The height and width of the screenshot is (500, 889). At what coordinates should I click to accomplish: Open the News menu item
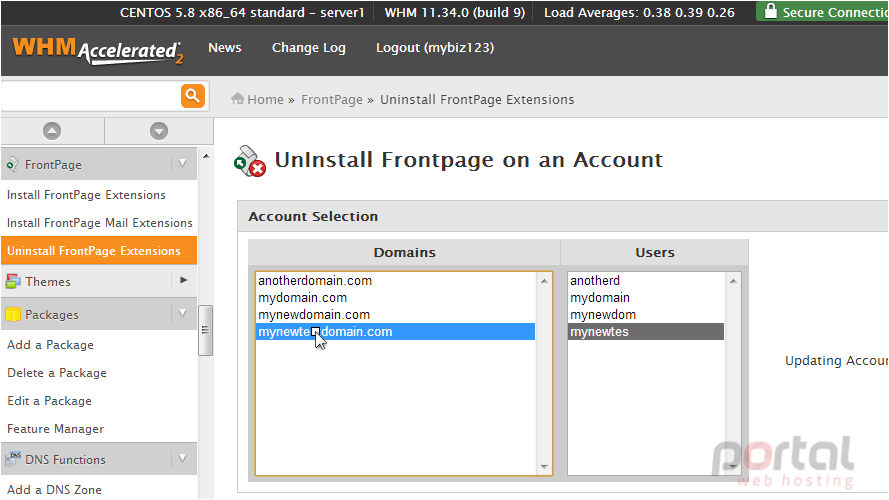click(x=225, y=48)
